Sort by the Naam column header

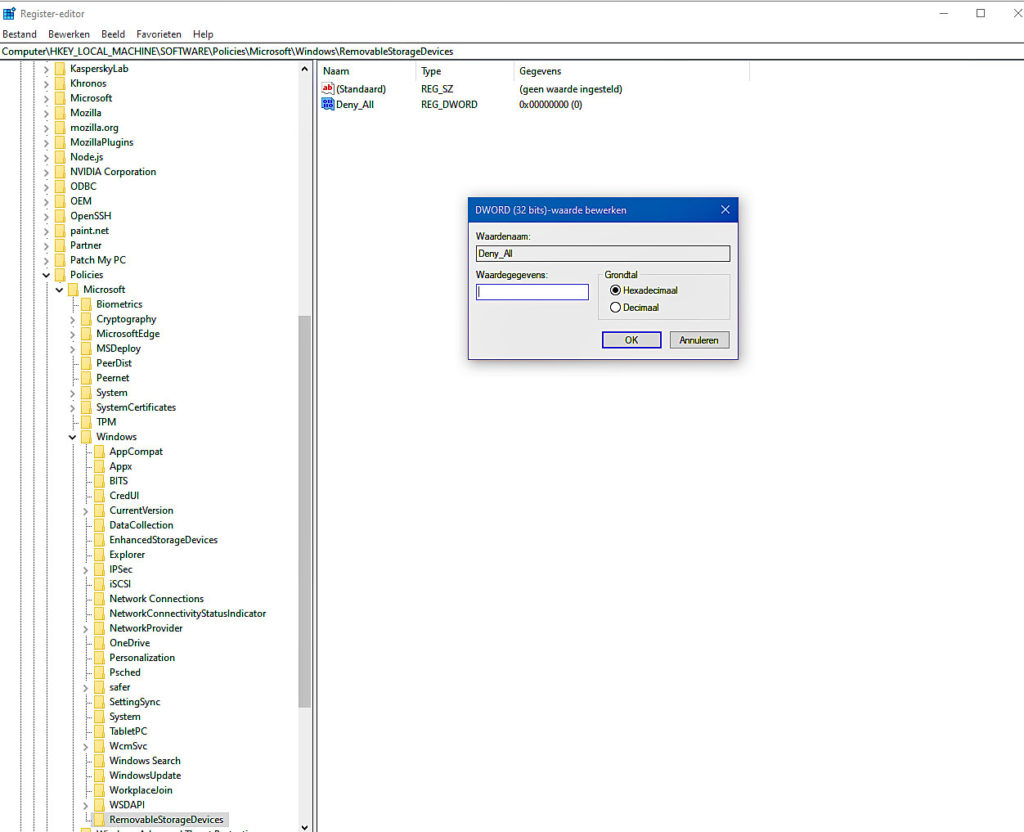366,71
